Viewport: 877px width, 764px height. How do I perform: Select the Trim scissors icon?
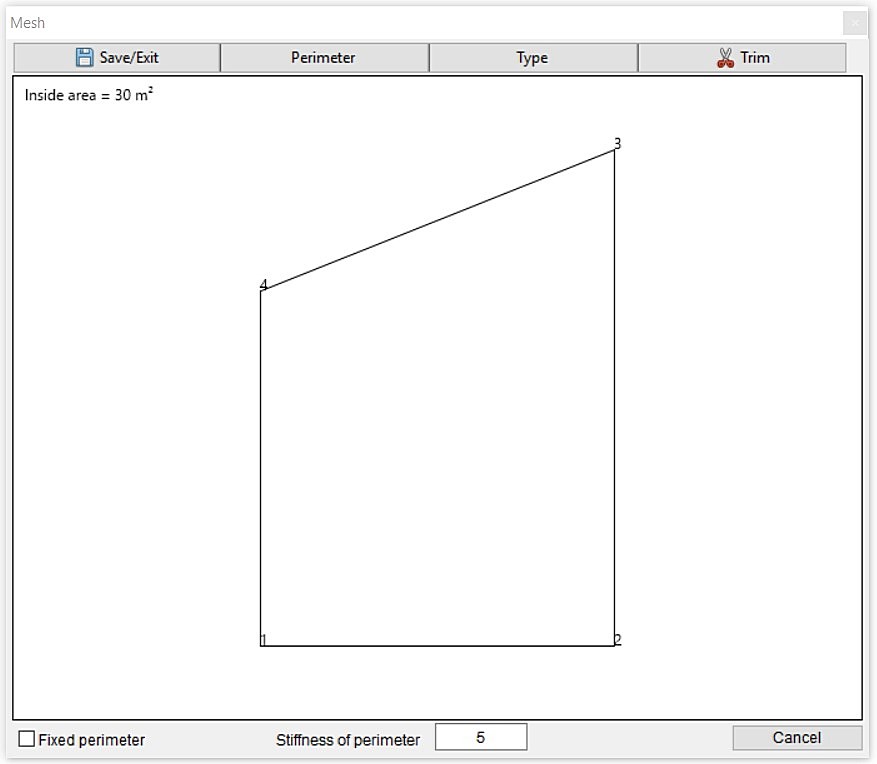point(724,57)
